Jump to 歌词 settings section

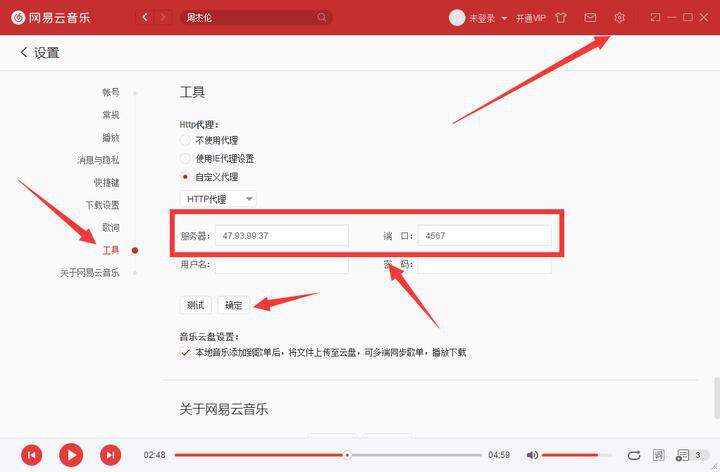click(111, 227)
